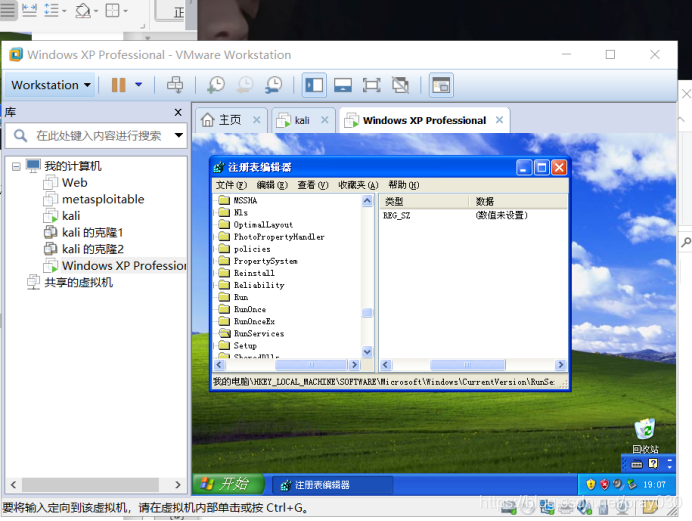Screen dimensions: 692x521
Task: Click the language bar keyboard icon
Action: tap(636, 464)
